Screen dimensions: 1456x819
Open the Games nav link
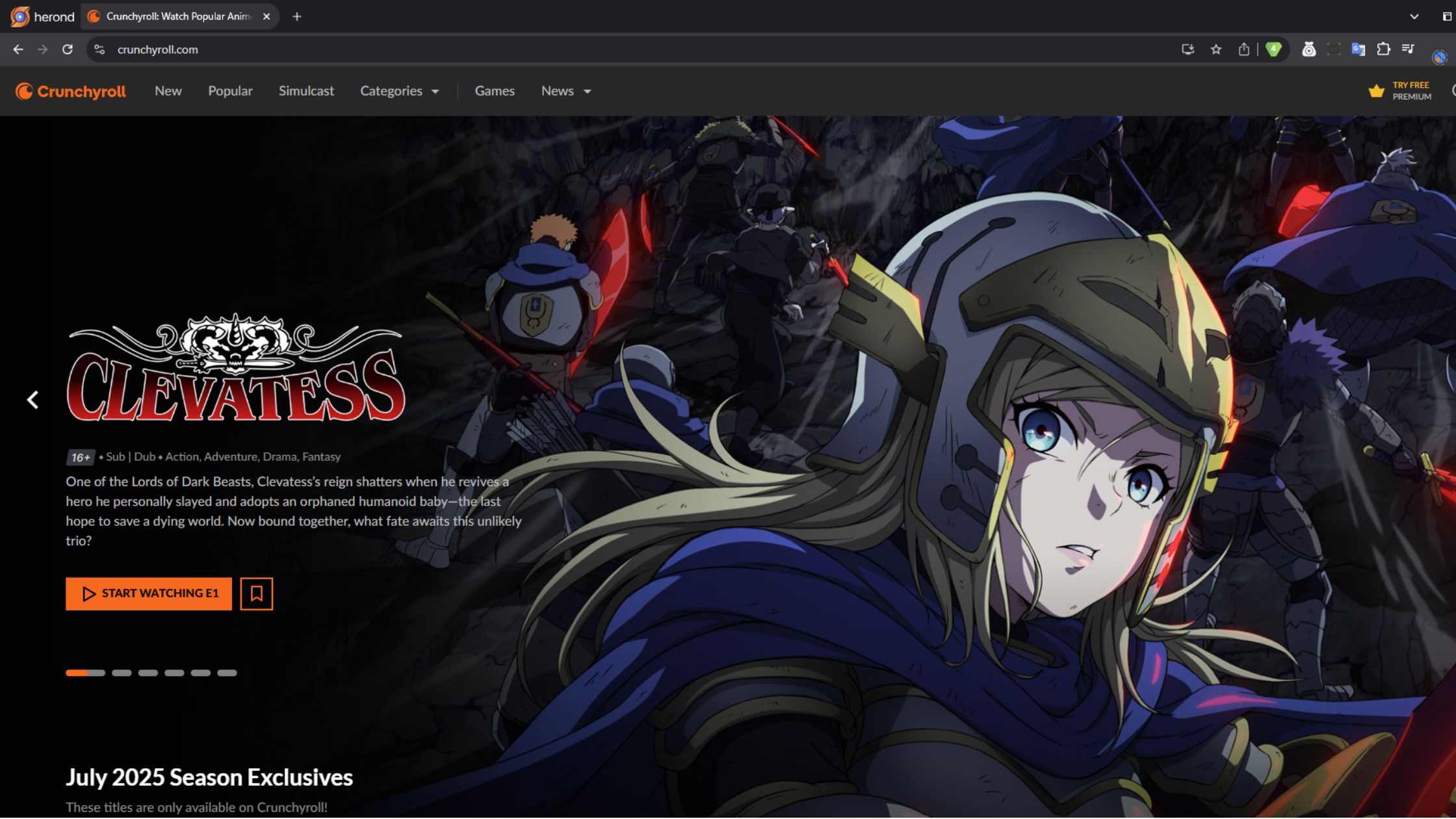495,91
